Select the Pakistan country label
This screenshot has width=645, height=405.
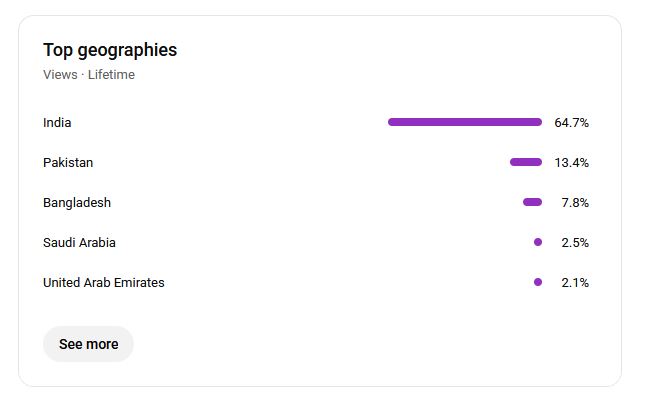point(68,163)
